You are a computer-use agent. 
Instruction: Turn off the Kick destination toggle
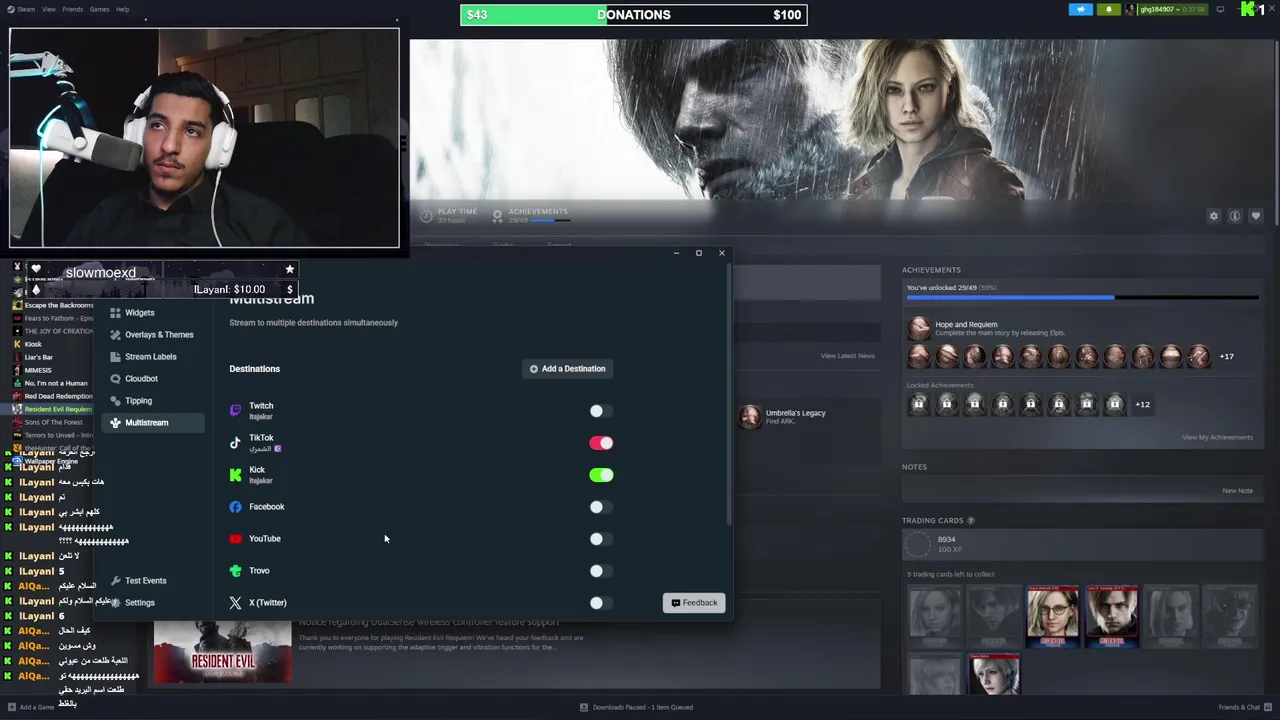[x=600, y=475]
